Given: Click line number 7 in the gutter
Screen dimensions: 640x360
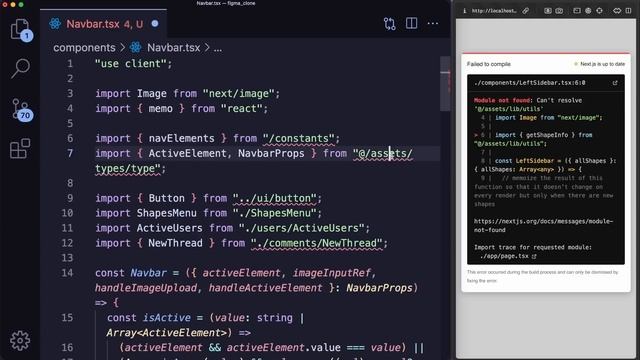Looking at the screenshot, I should click(70, 153).
